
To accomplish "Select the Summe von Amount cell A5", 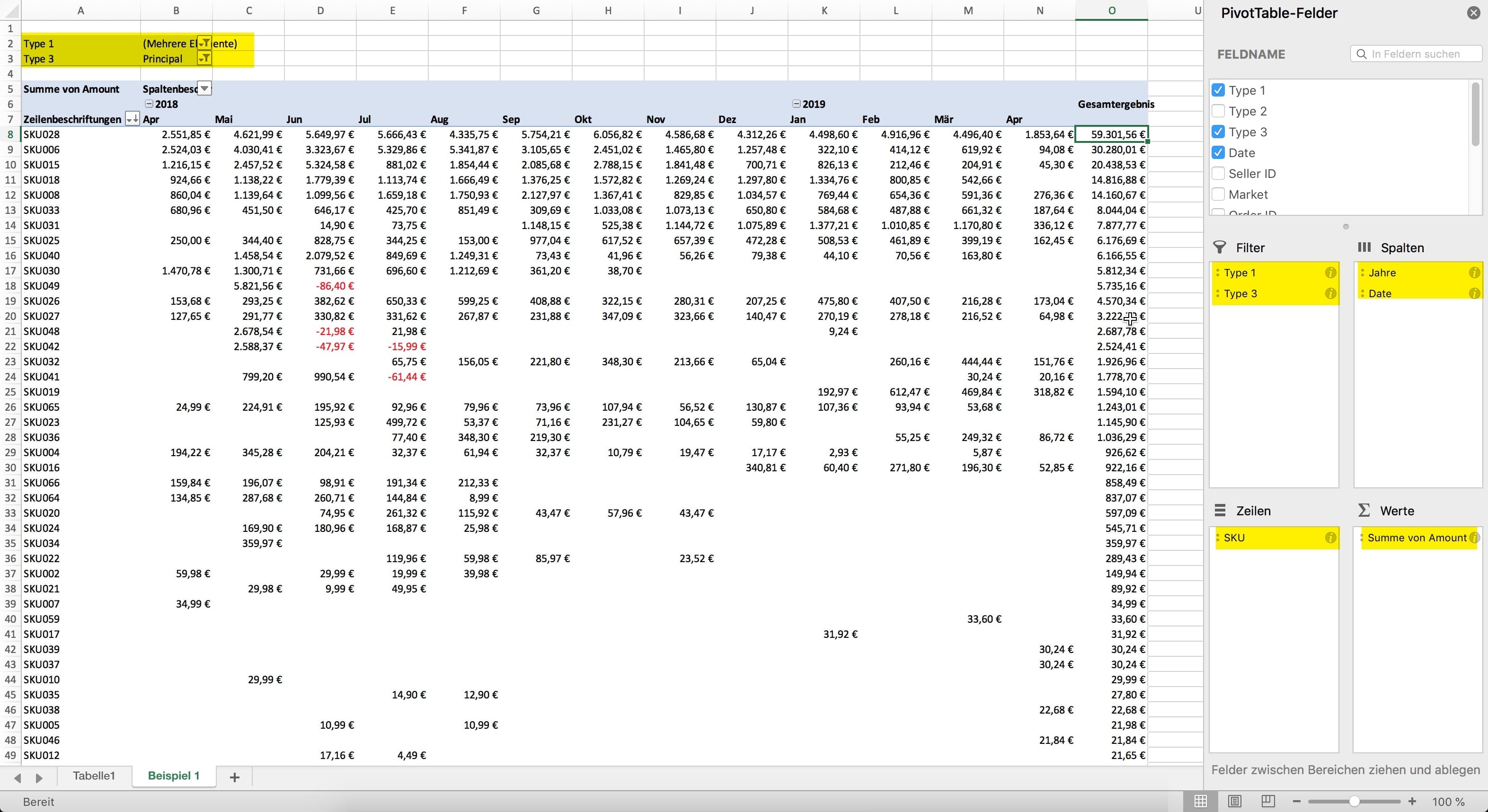I will point(80,89).
